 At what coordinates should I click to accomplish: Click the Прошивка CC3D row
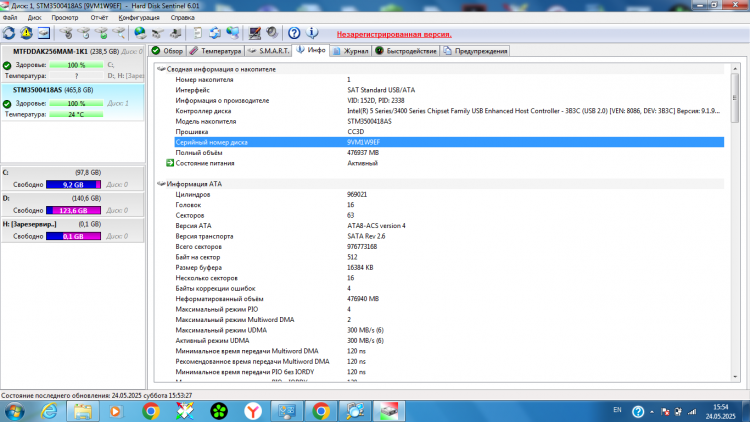coord(449,132)
